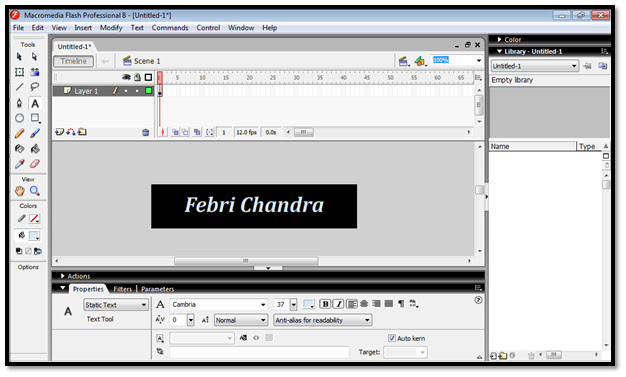Open the Static Text type dropdown
The height and width of the screenshot is (377, 626).
[x=116, y=305]
